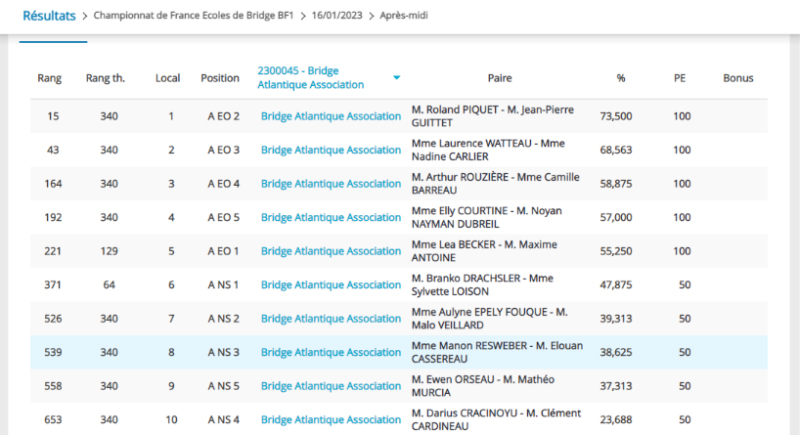Click the Paire column header
The image size is (800, 435).
coord(499,78)
